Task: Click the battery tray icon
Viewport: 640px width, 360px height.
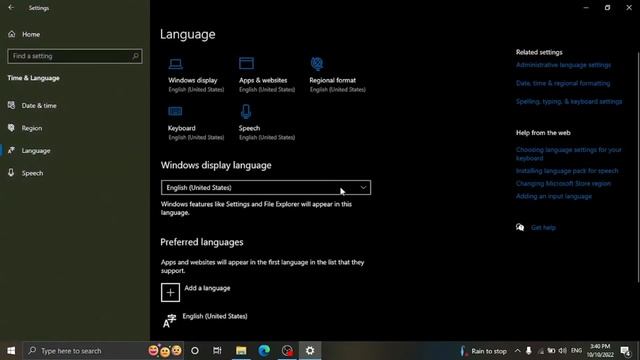Action: [551, 351]
